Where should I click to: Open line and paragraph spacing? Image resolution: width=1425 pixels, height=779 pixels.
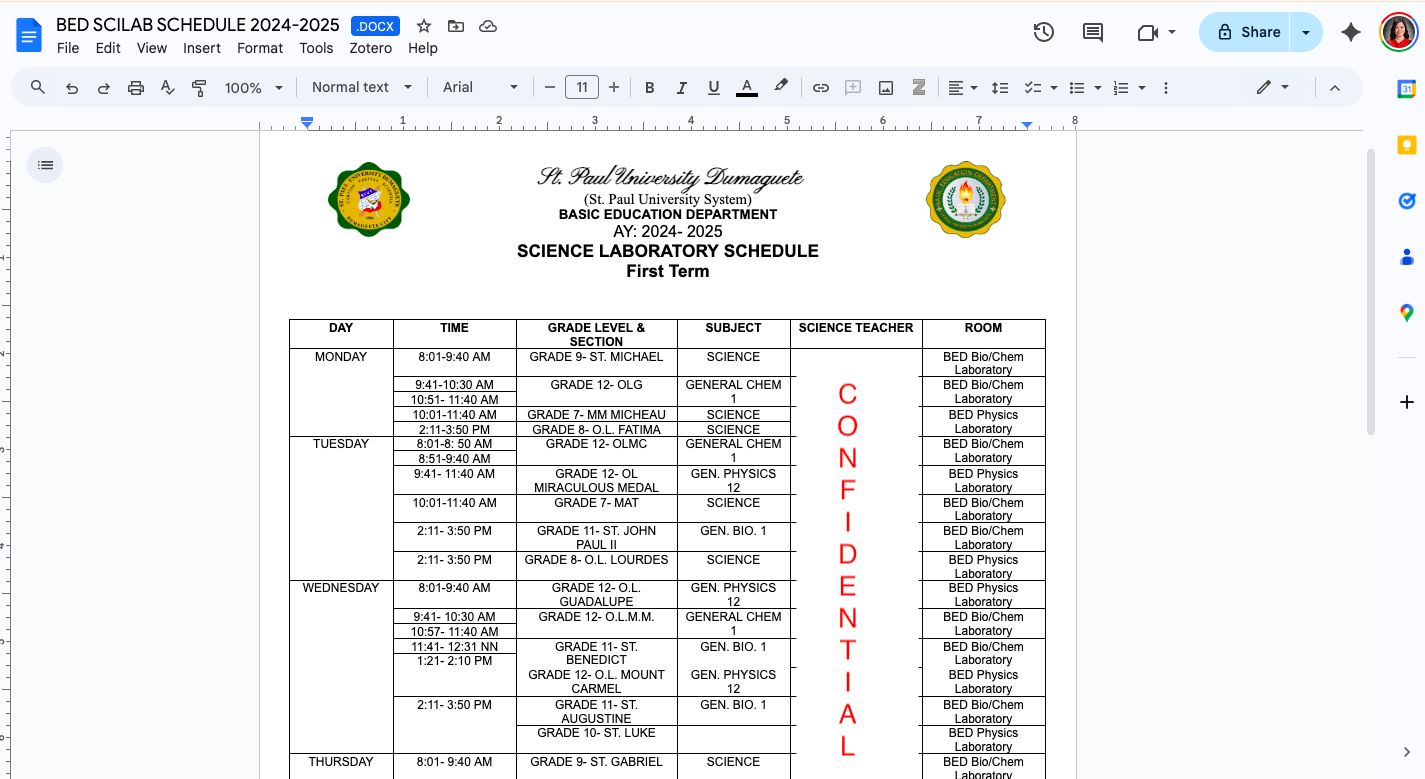(x=1000, y=88)
